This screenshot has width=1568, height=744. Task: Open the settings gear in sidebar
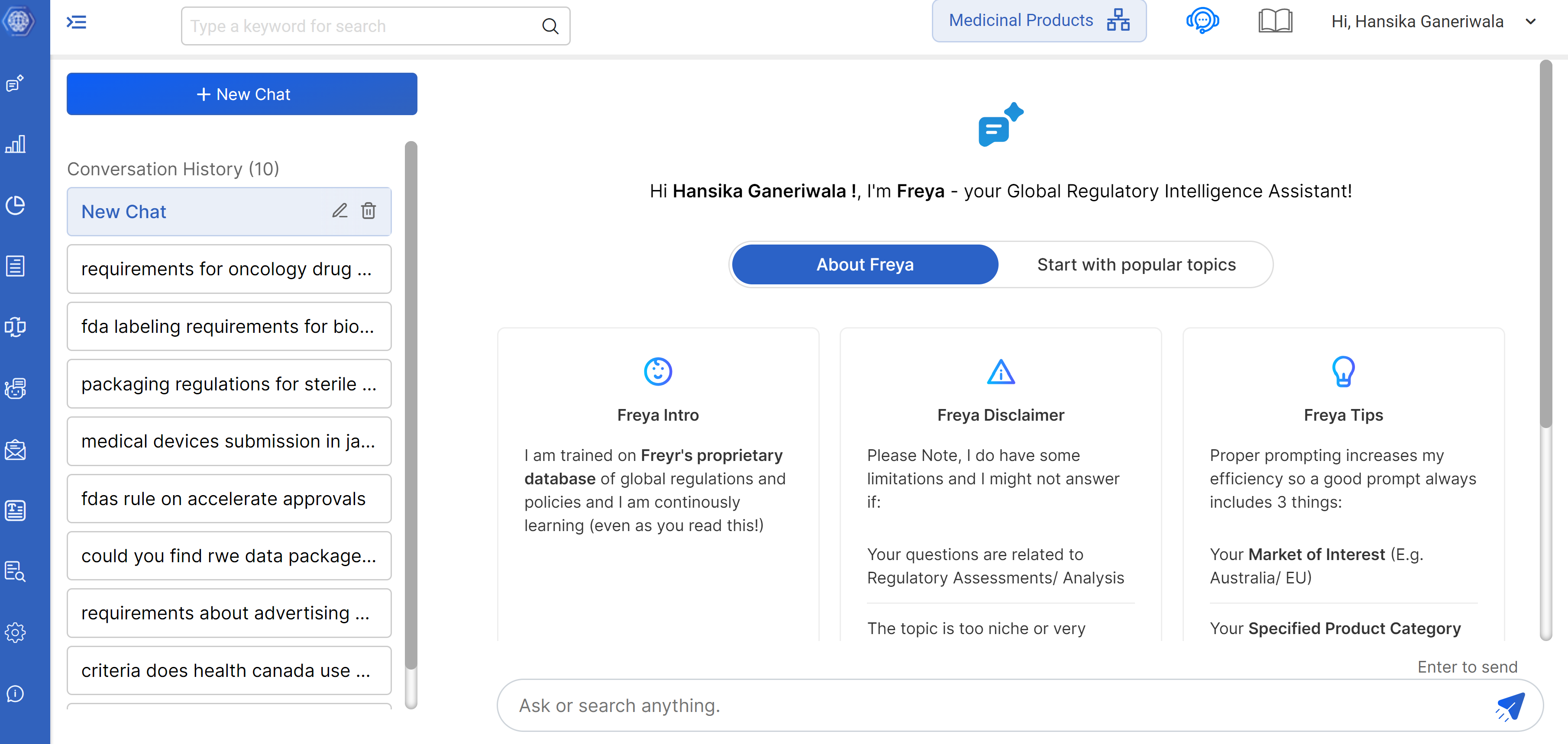[15, 633]
